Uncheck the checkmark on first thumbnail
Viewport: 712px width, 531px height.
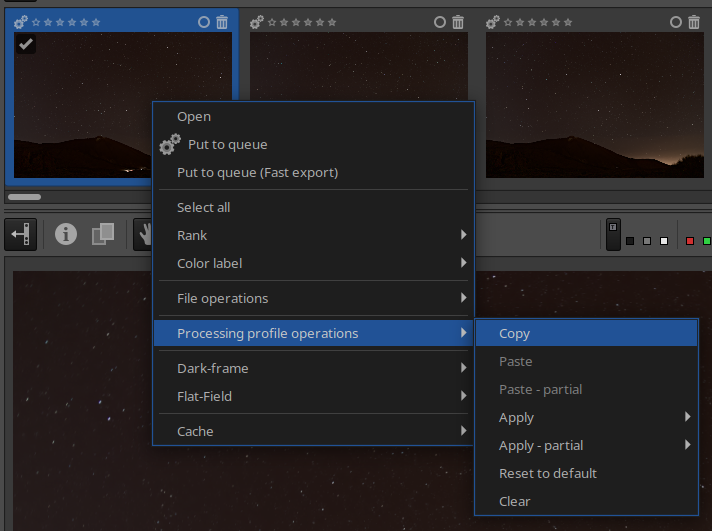tap(26, 44)
